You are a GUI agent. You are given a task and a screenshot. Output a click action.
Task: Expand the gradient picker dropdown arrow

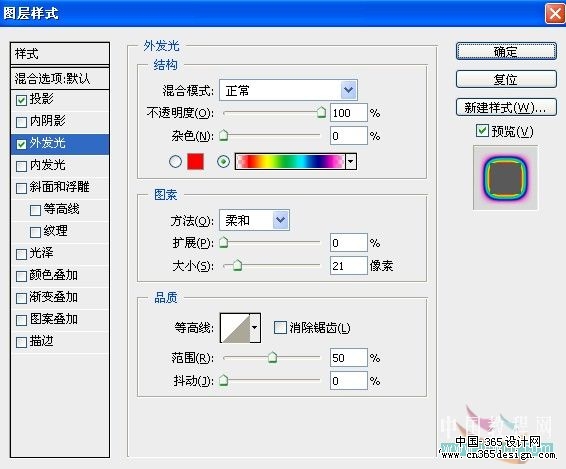[x=351, y=161]
